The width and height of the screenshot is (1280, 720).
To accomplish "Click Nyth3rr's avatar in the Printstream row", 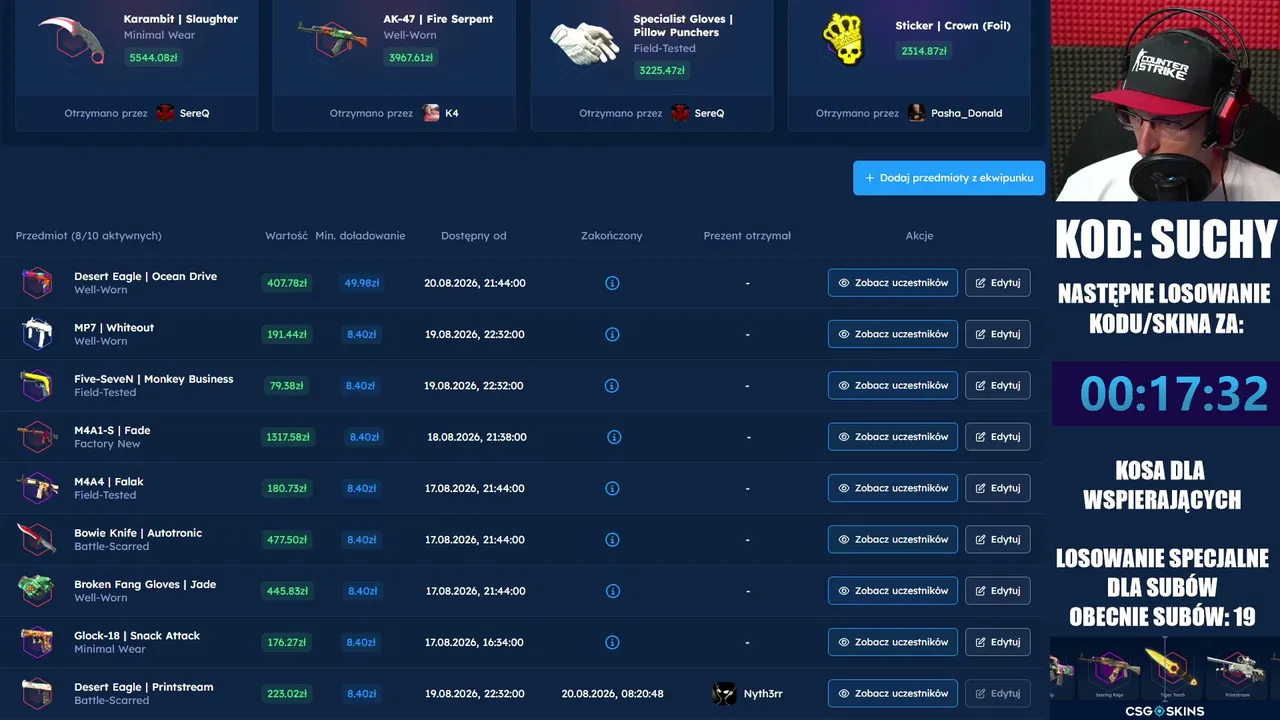I will tap(724, 693).
